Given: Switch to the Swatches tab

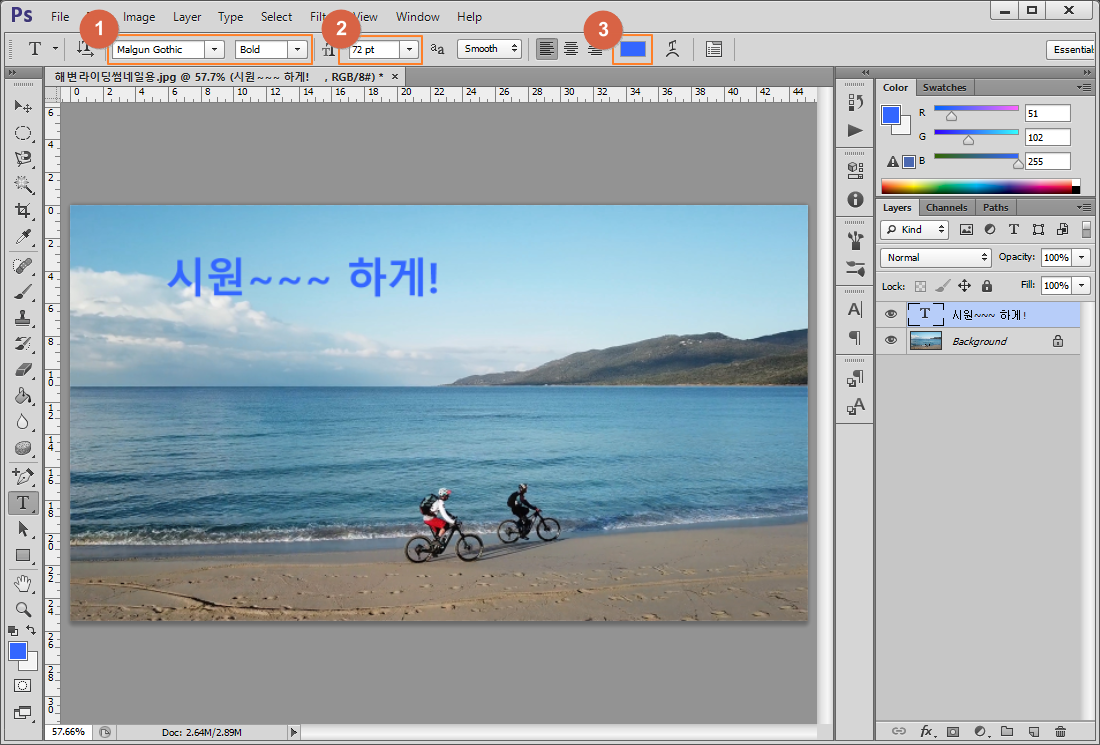Looking at the screenshot, I should tap(944, 88).
